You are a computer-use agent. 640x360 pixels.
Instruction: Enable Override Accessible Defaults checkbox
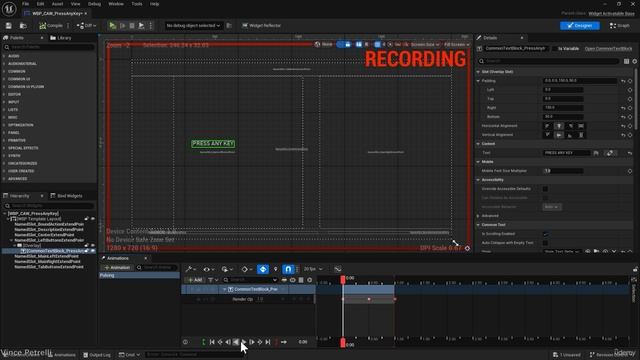(545, 189)
